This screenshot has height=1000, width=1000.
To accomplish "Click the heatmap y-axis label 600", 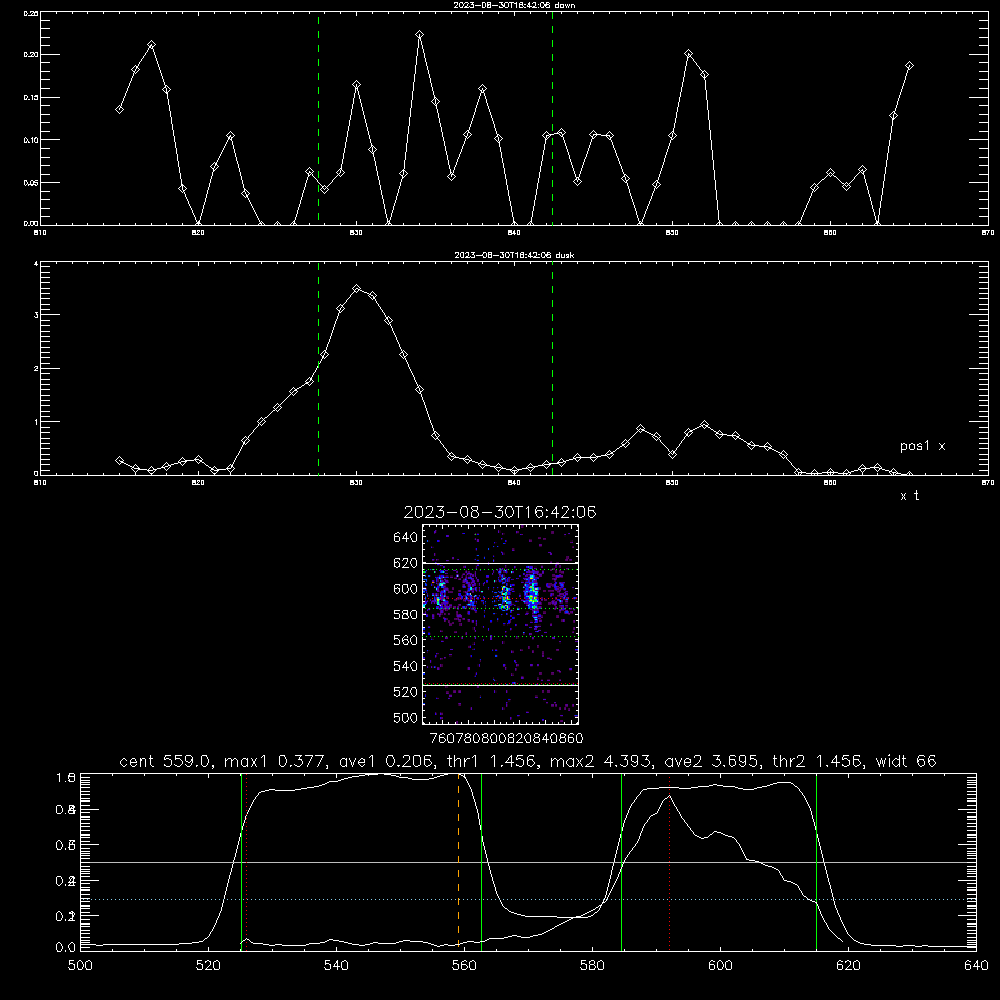I will (406, 589).
